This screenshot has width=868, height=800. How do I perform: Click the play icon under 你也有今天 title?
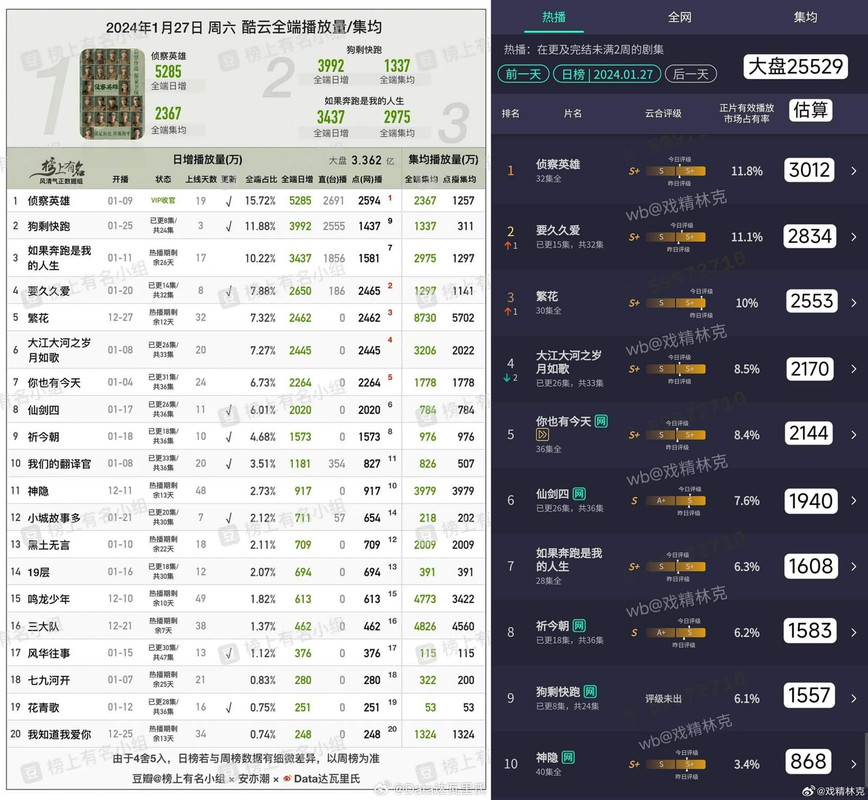542,435
